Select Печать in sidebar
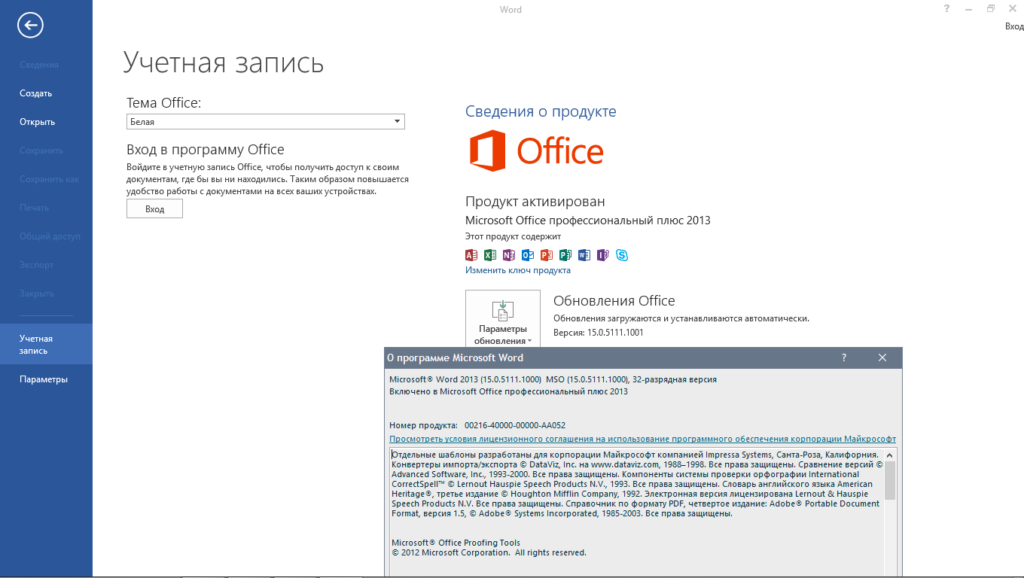 (34, 208)
